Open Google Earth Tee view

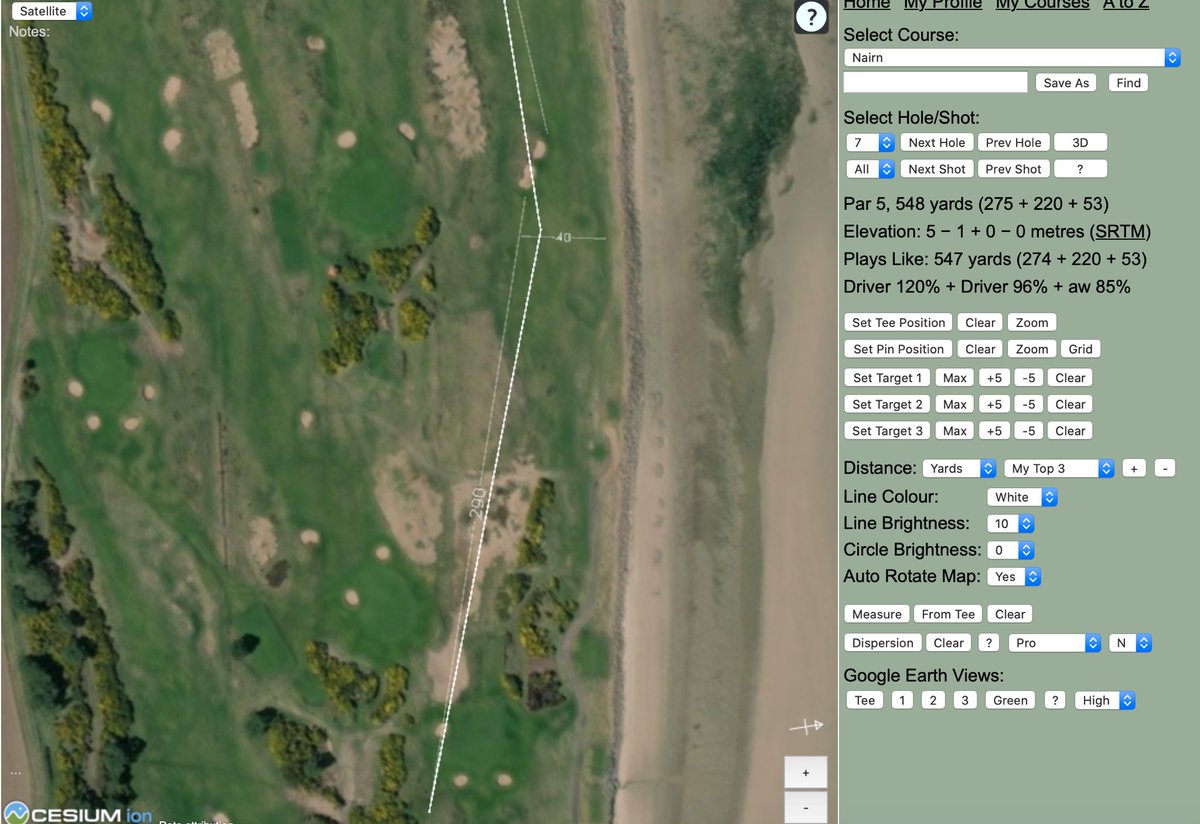click(x=865, y=701)
